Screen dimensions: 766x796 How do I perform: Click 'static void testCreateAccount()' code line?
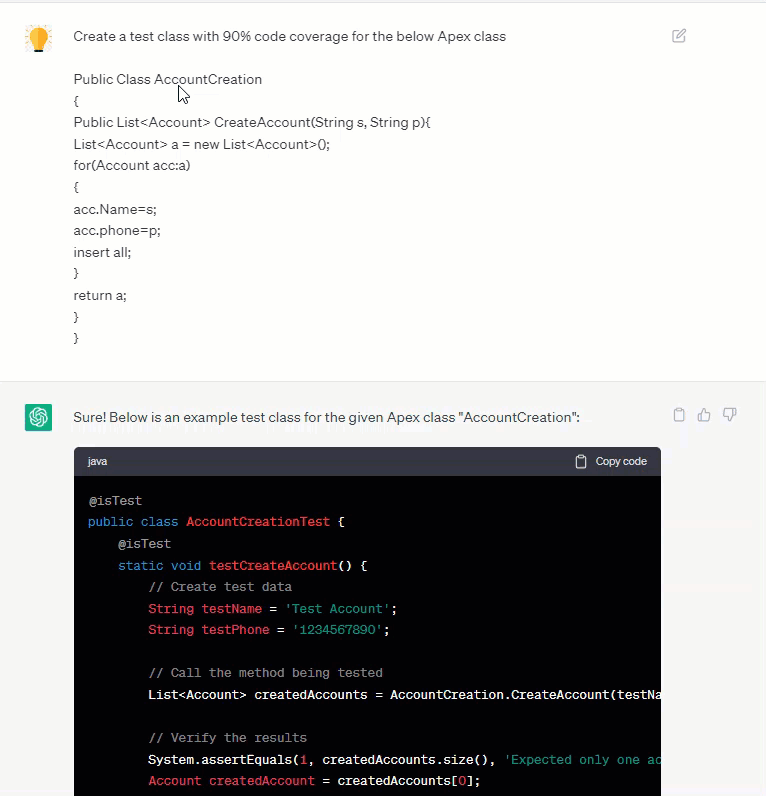243,566
